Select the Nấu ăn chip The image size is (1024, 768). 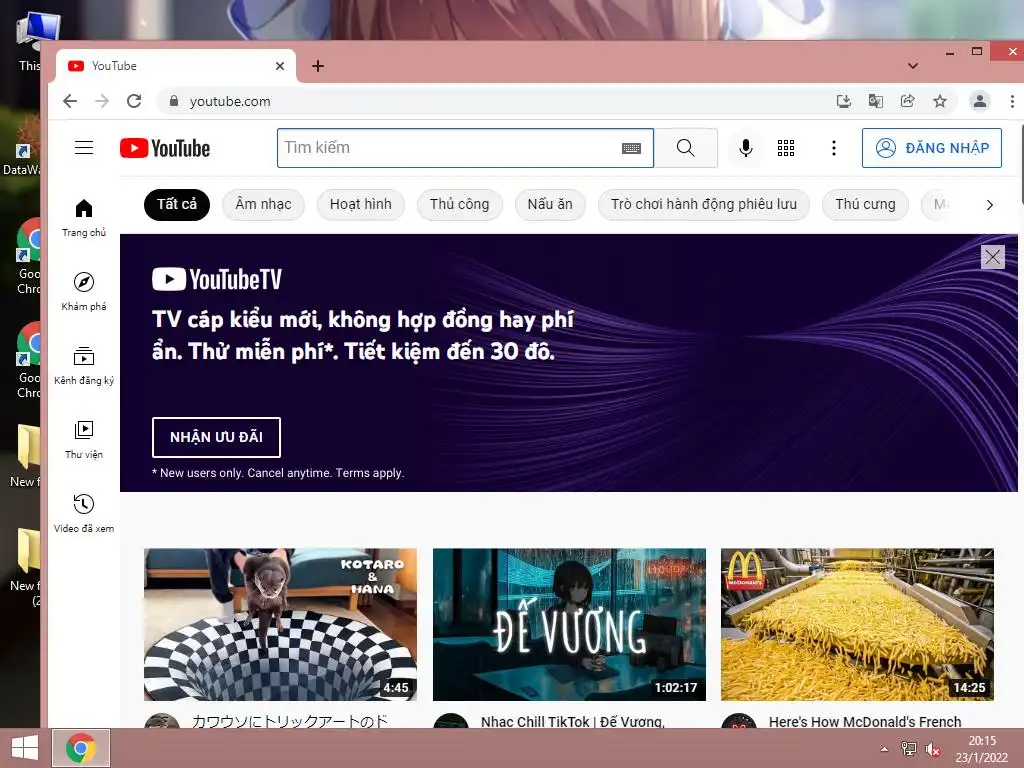point(550,204)
